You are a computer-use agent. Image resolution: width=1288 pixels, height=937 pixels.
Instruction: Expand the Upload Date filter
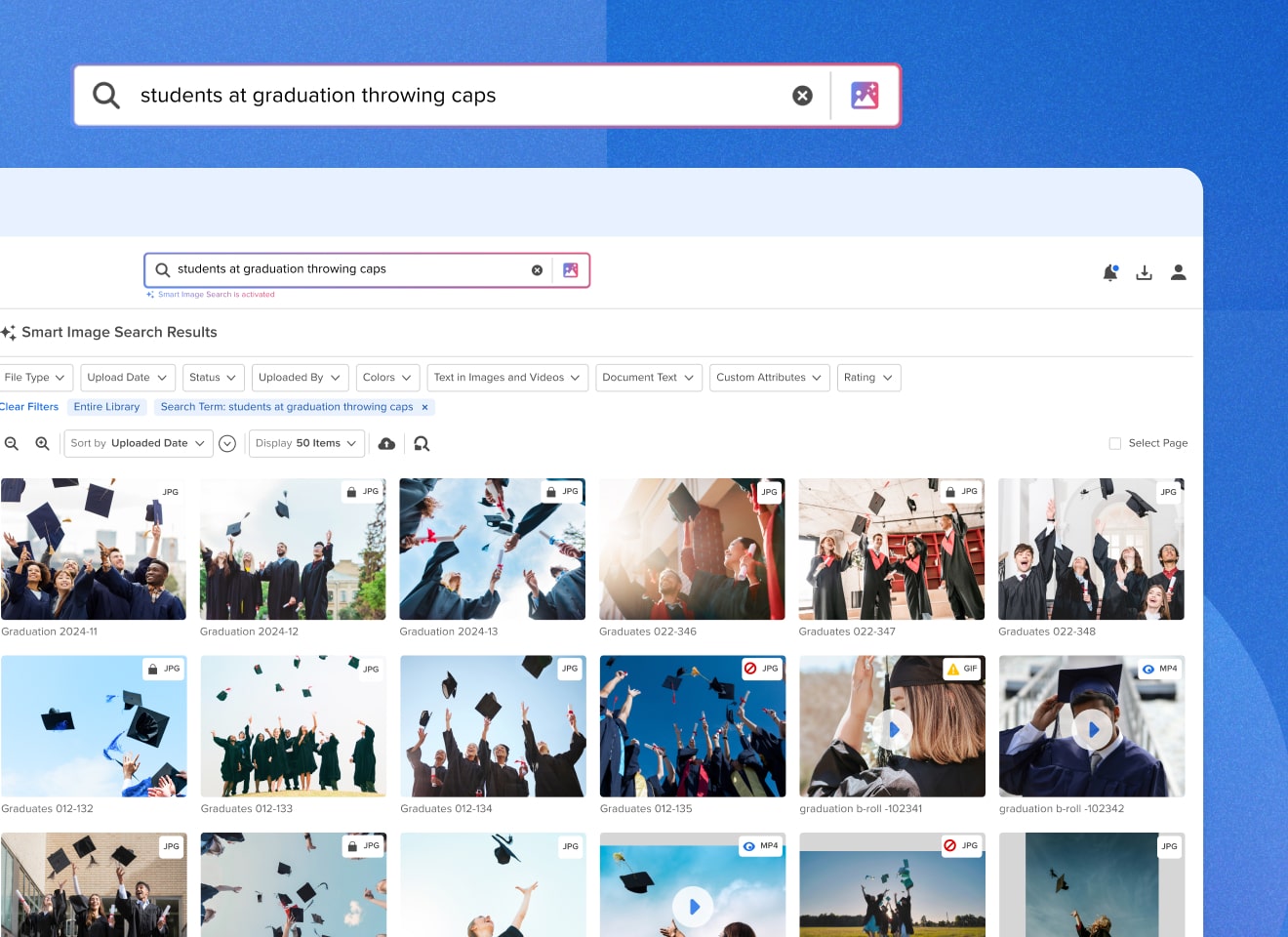pos(127,378)
